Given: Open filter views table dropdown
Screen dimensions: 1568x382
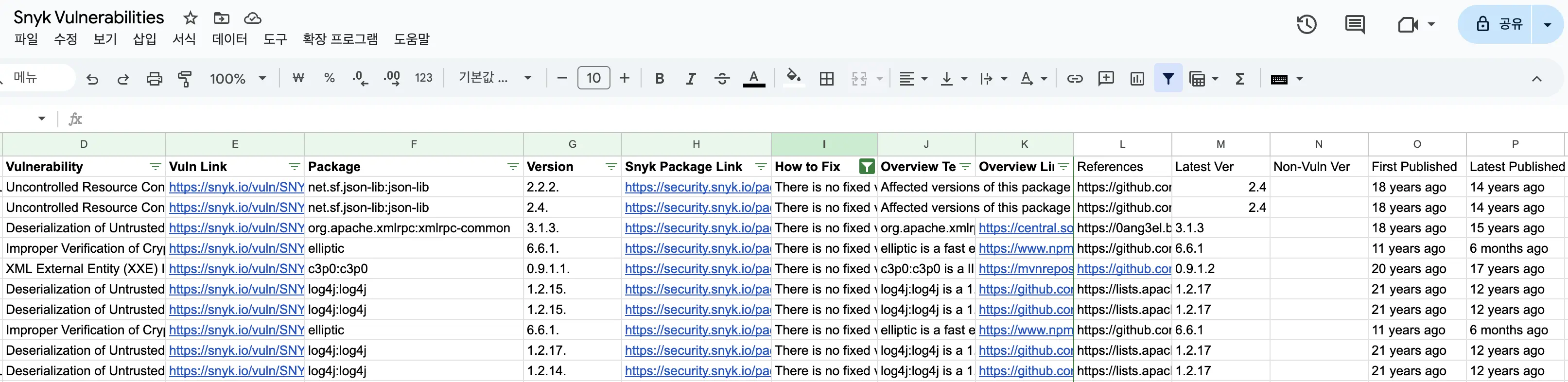Looking at the screenshot, I should (1203, 78).
